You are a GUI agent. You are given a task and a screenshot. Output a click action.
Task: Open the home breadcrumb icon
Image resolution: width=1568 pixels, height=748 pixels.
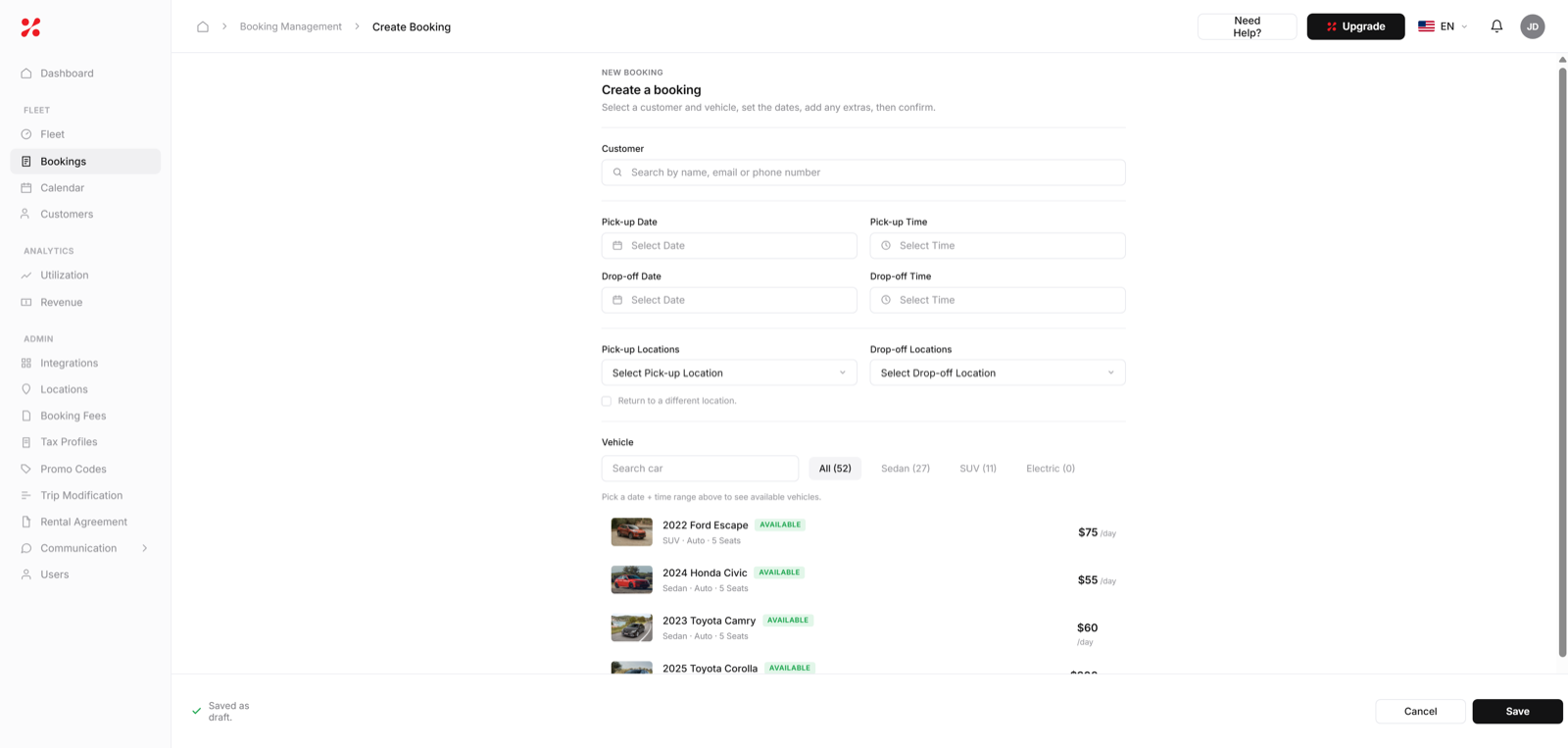pyautogui.click(x=203, y=26)
